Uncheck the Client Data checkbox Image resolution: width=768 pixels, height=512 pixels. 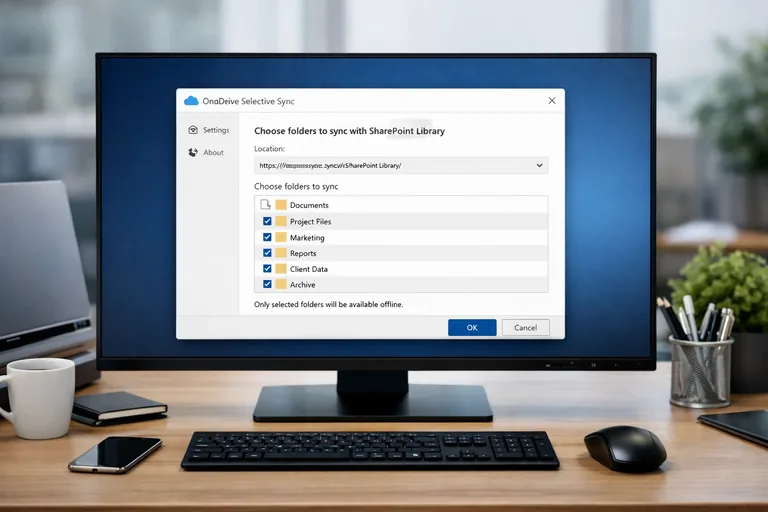tap(267, 268)
